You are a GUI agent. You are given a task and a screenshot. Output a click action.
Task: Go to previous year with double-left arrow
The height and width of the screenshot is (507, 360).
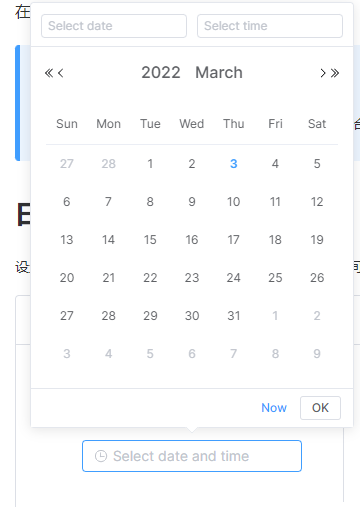click(49, 73)
